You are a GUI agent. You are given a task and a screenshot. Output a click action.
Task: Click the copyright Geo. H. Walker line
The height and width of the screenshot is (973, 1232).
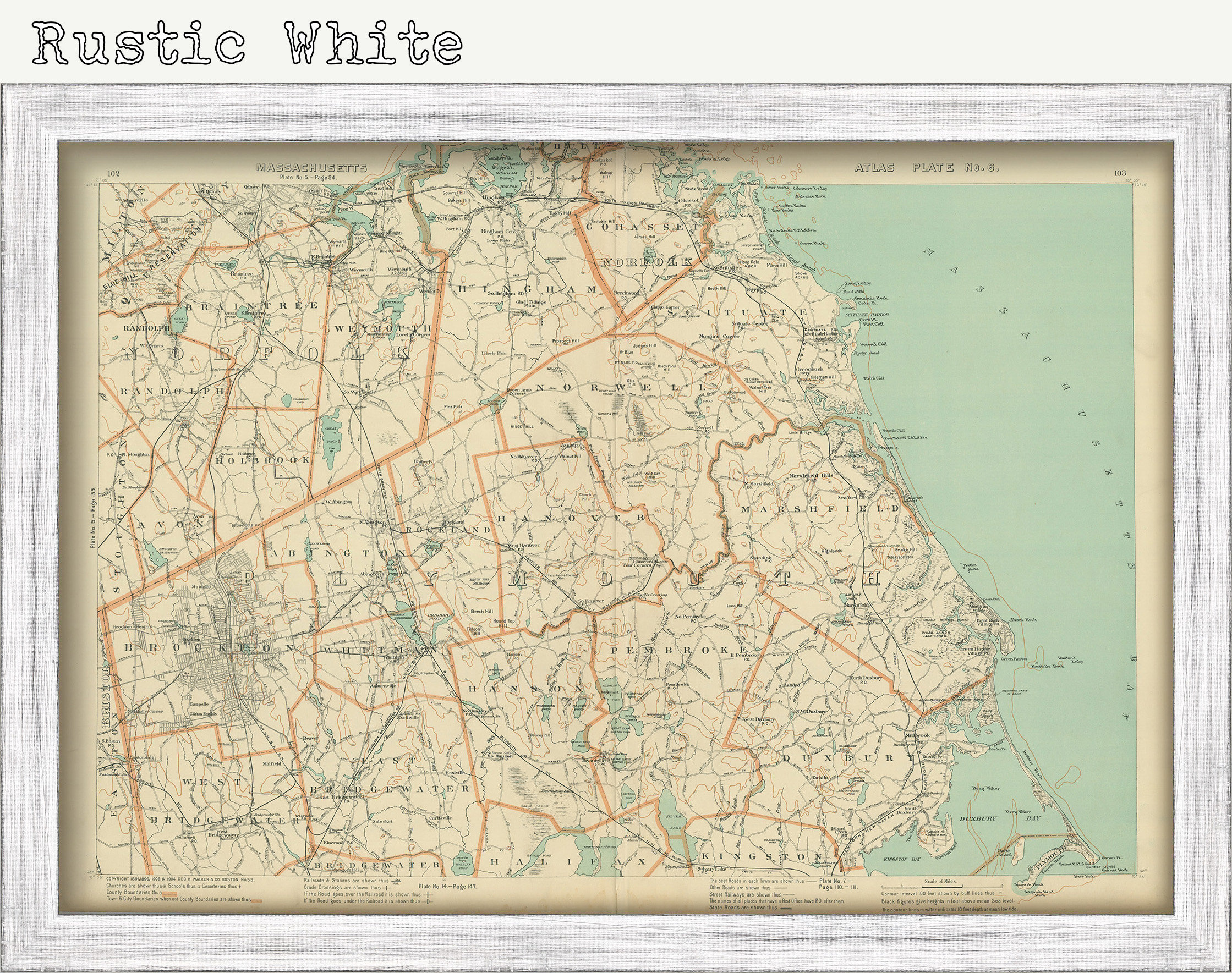pyautogui.click(x=180, y=879)
